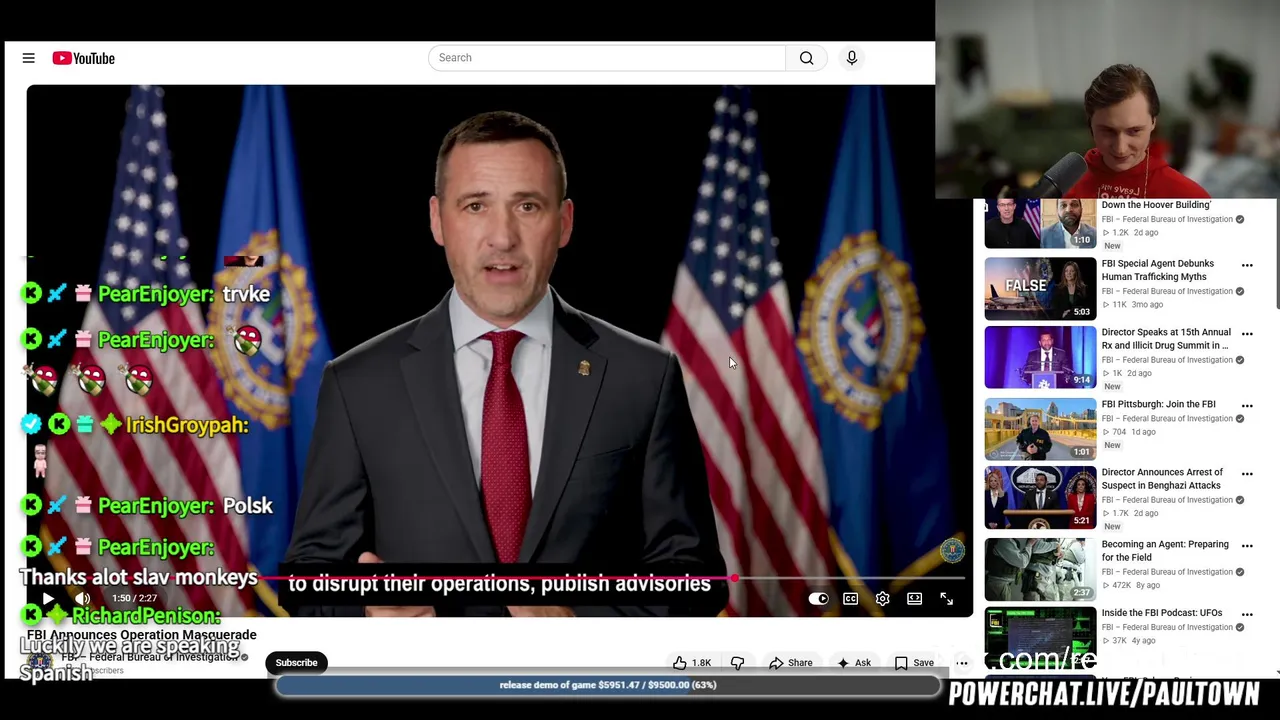Open more actions menu beside Save

[961, 662]
